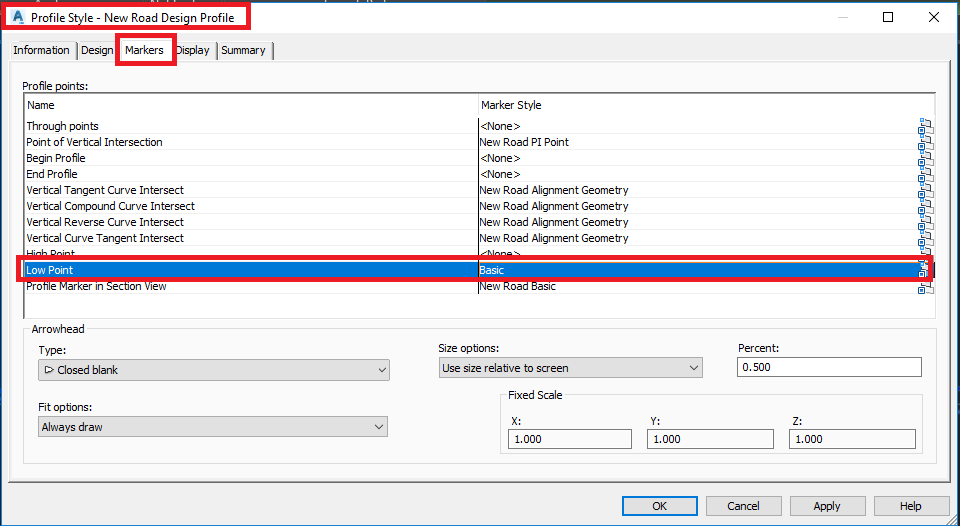Close the Profile Style dialog
The width and height of the screenshot is (960, 526).
coord(934,17)
